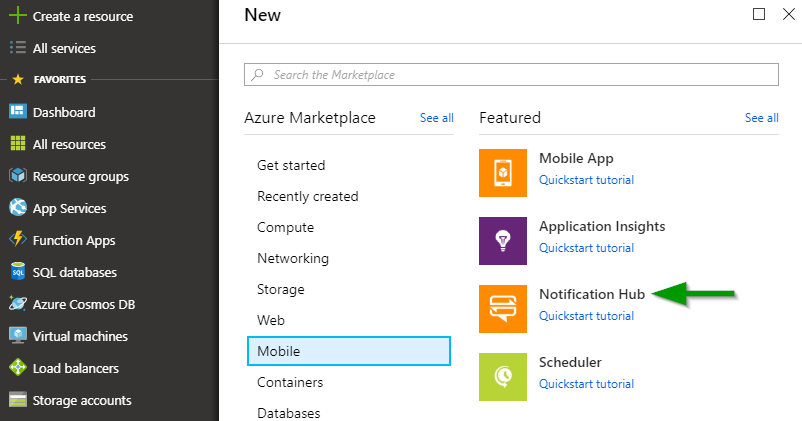Click the green plus Create a resource icon
This screenshot has height=421, width=802.
17,16
